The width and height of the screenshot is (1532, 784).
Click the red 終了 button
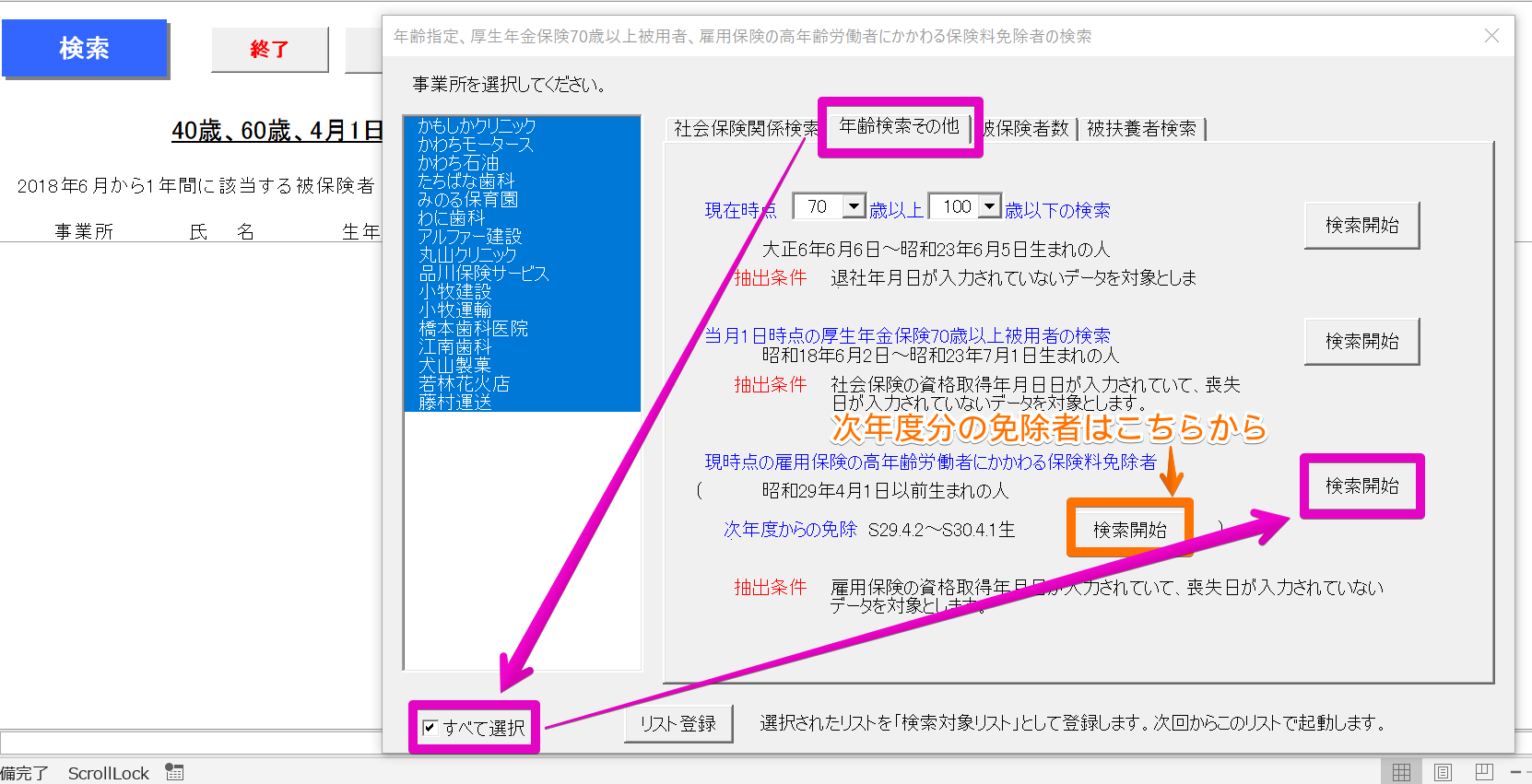point(270,49)
